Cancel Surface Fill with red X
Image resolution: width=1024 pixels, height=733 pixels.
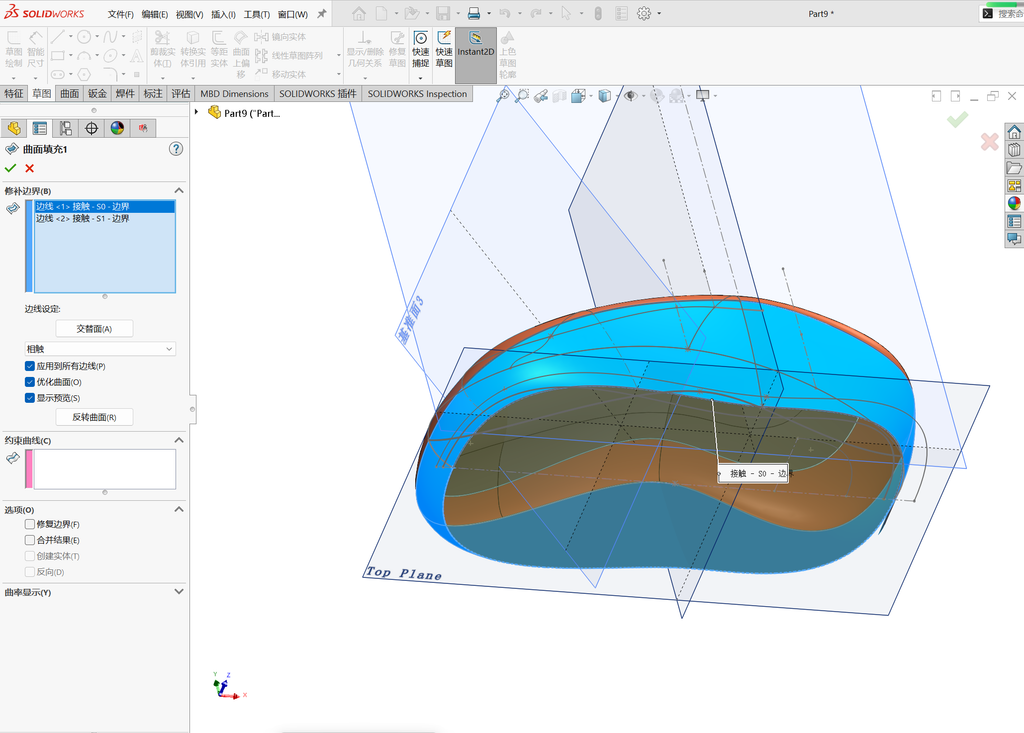(x=29, y=169)
